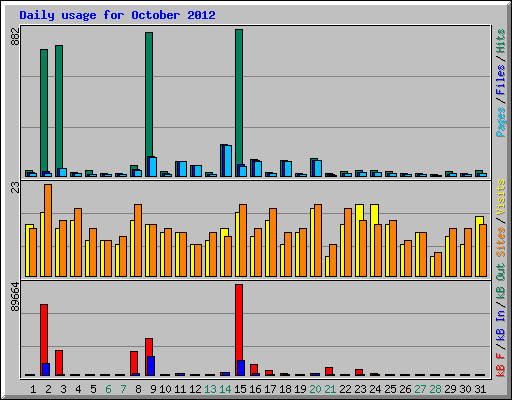Click day 5 on the date axis
The width and height of the screenshot is (512, 400).
pos(93,389)
